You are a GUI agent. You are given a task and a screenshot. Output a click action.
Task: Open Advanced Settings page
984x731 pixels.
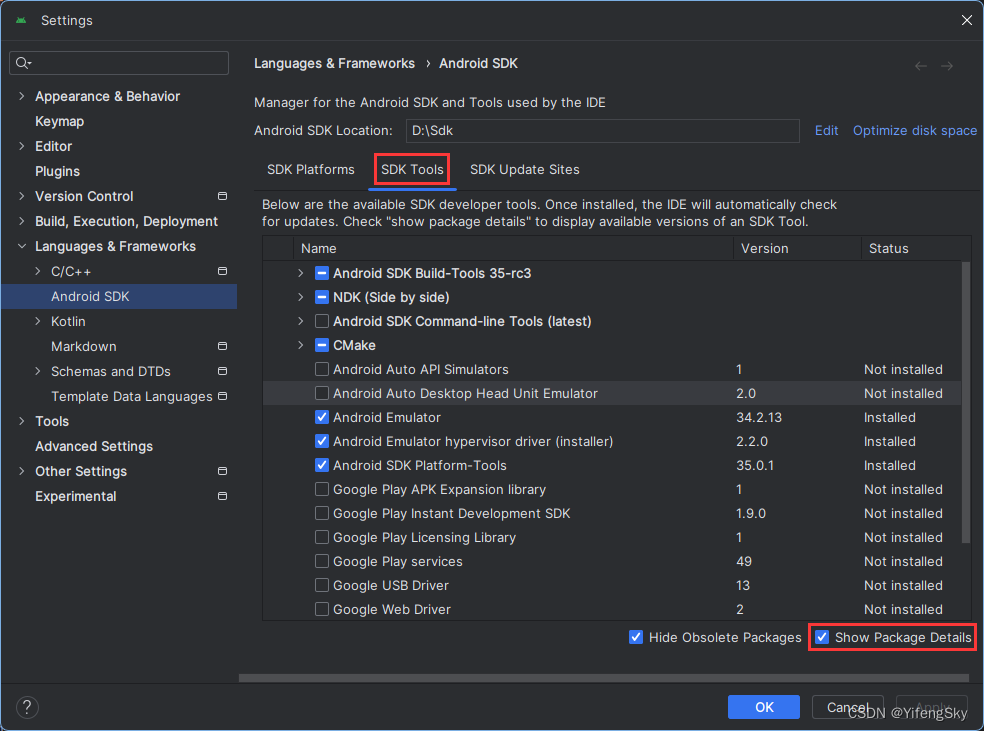(x=94, y=446)
